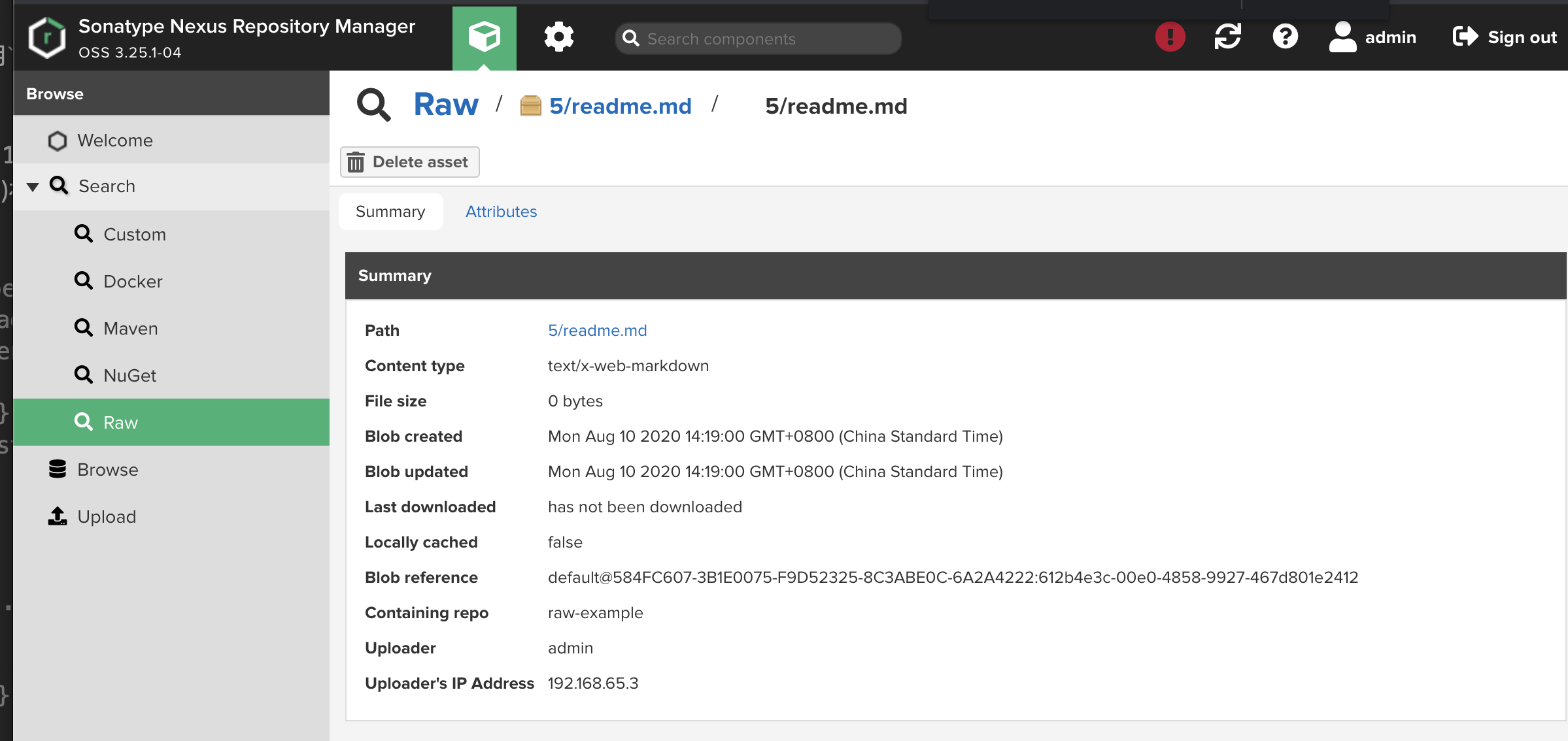Click the Maven search magnifier icon
The width and height of the screenshot is (1568, 741).
tap(84, 327)
